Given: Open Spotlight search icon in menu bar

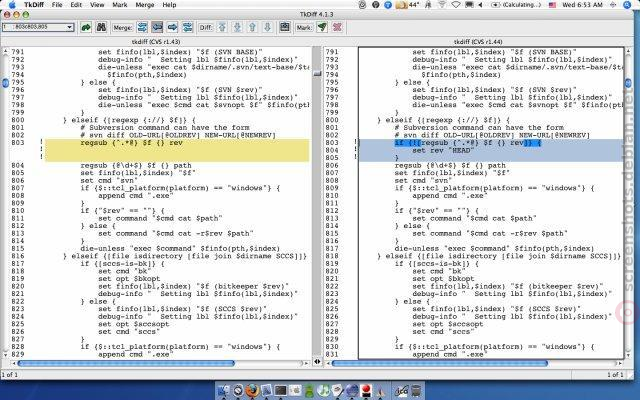Looking at the screenshot, I should (x=628, y=5).
